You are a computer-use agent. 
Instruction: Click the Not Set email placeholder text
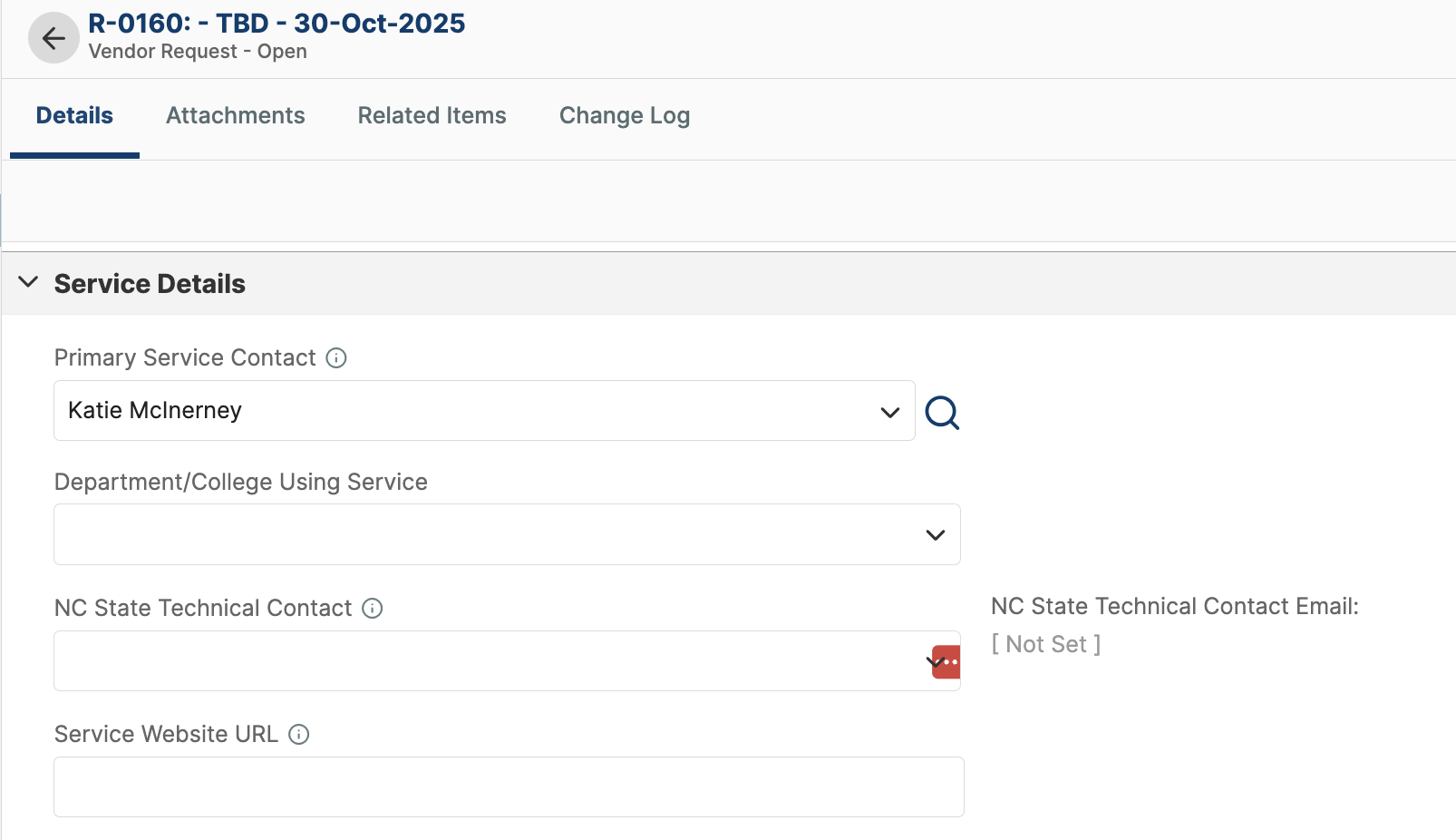[1046, 644]
